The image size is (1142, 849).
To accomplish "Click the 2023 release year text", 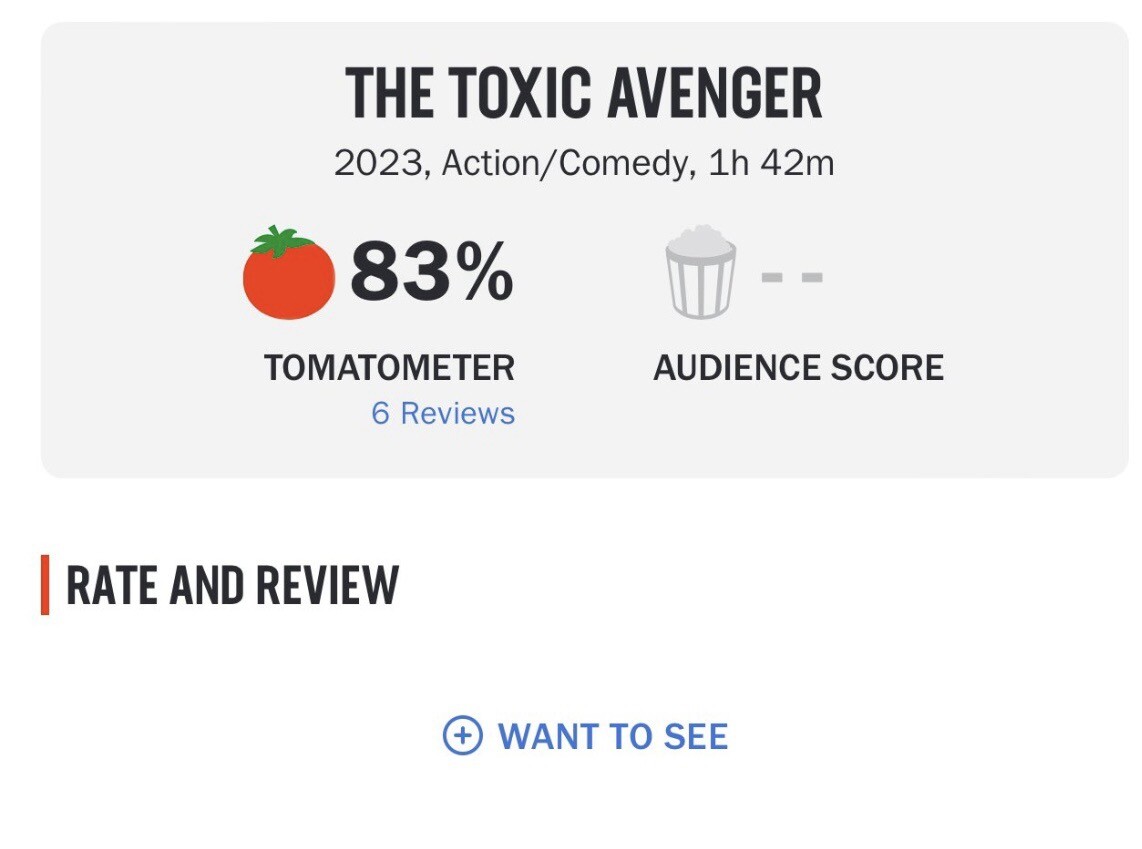I will click(378, 162).
